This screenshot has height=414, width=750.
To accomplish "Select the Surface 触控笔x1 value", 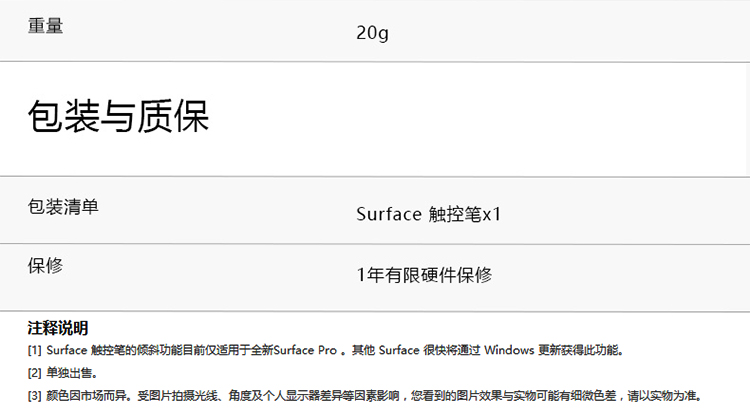I will pyautogui.click(x=428, y=214).
